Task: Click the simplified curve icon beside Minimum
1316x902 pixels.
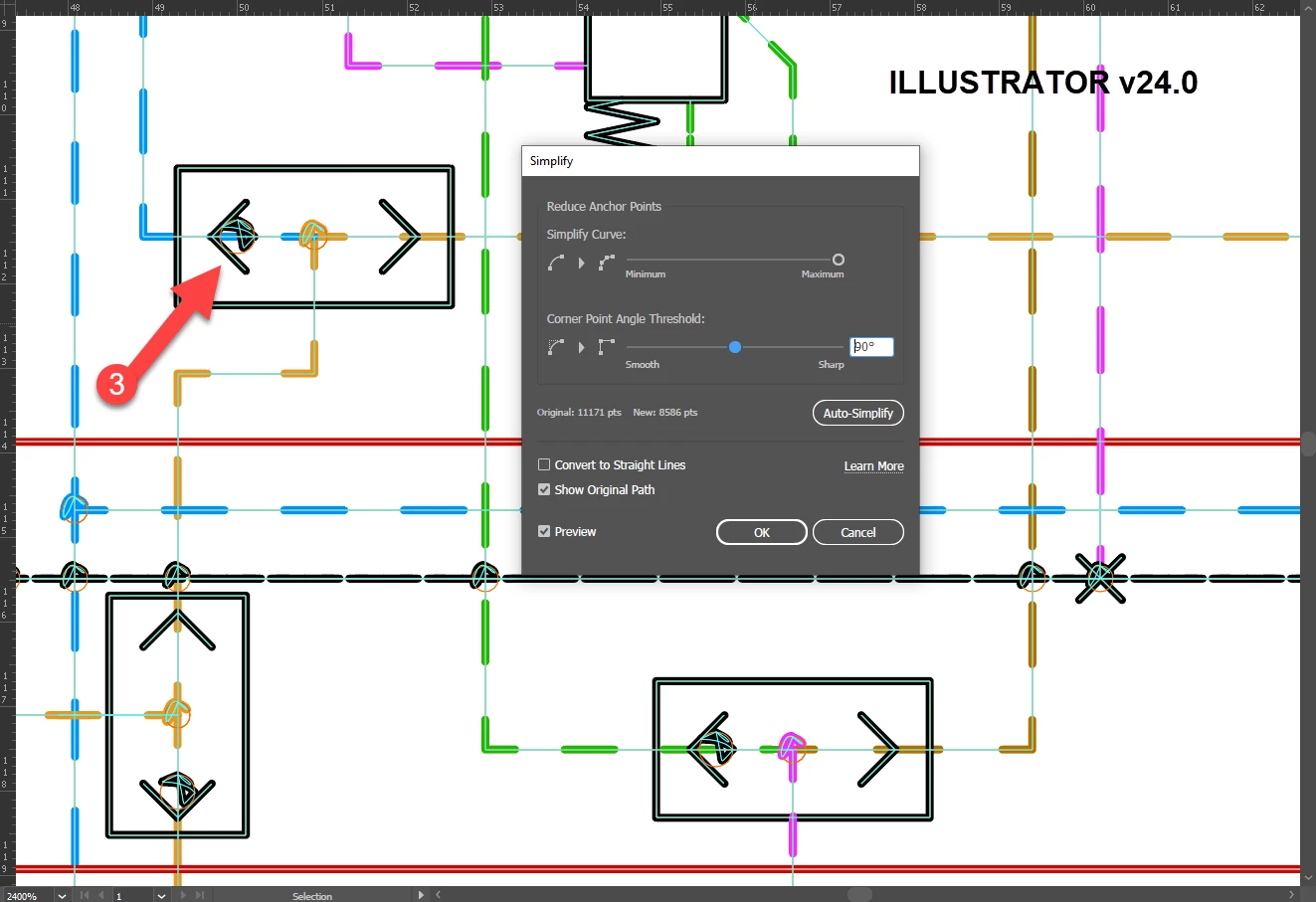Action: point(606,263)
